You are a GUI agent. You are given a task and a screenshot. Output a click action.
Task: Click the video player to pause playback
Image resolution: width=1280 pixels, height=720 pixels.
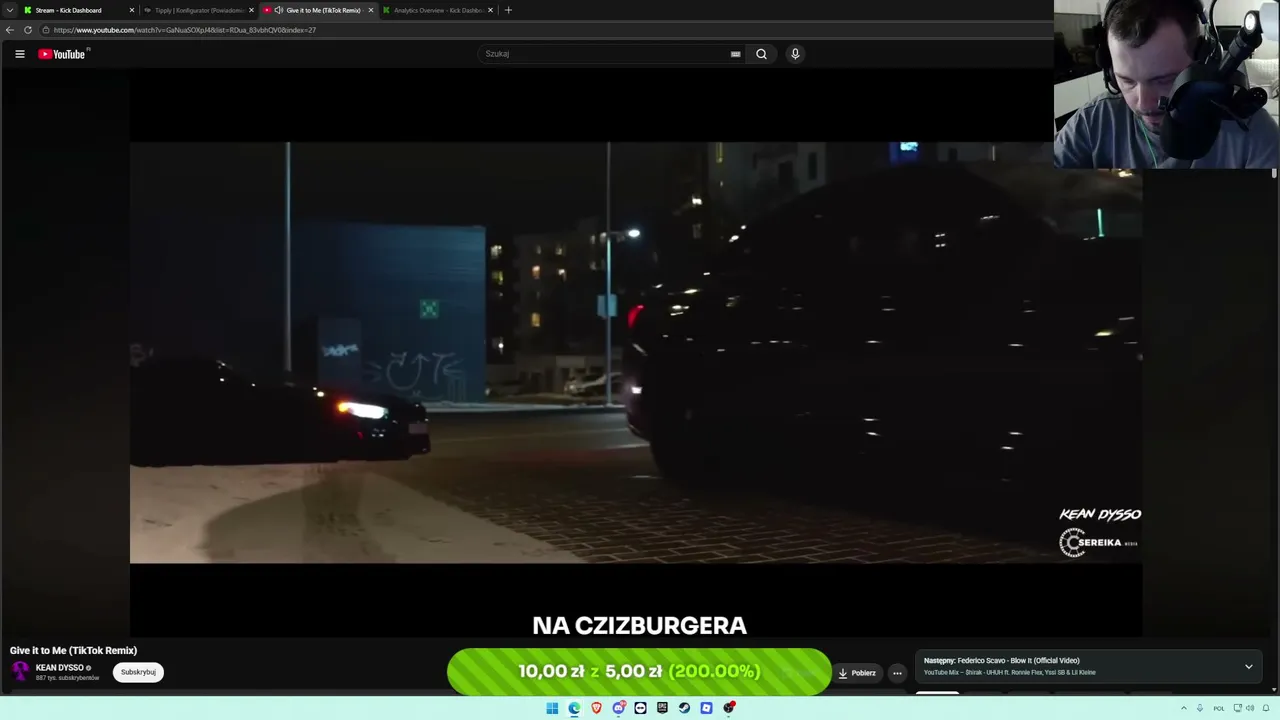pos(636,353)
